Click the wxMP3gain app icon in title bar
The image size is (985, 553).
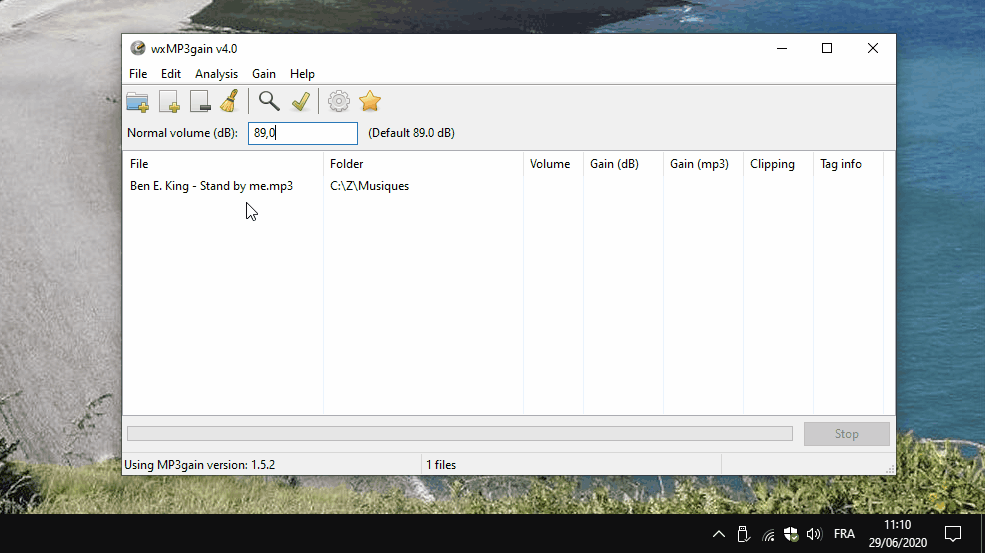tap(138, 48)
